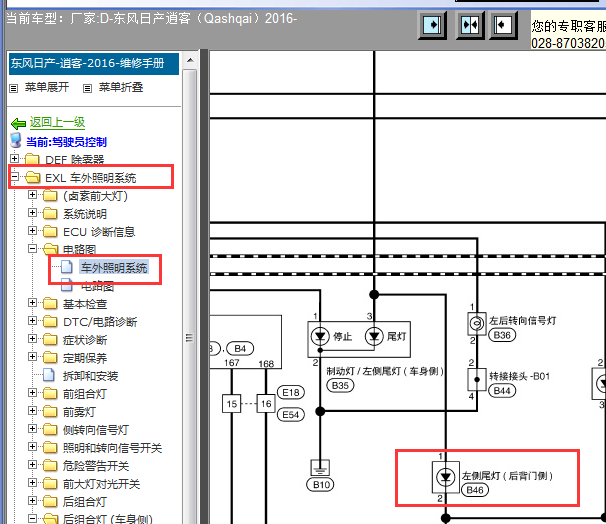This screenshot has height=524, width=606.
Task: Click terminal box 15 in diagram
Action: pyautogui.click(x=232, y=404)
